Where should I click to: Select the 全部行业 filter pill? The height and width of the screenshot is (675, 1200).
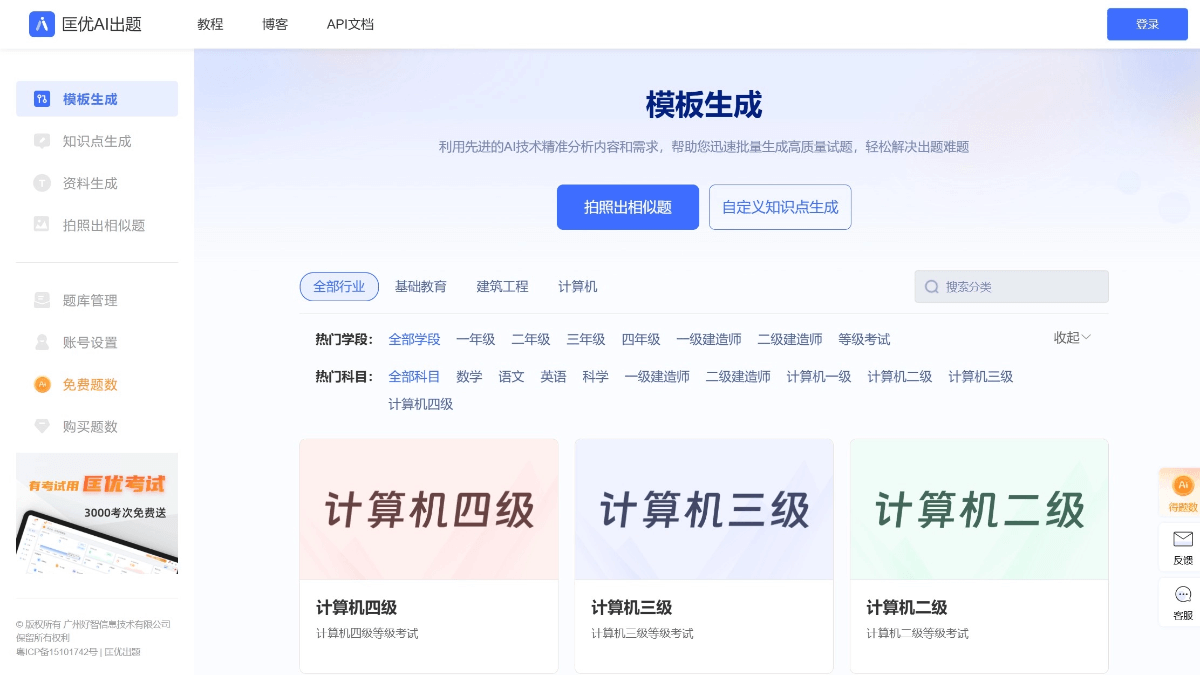(339, 287)
